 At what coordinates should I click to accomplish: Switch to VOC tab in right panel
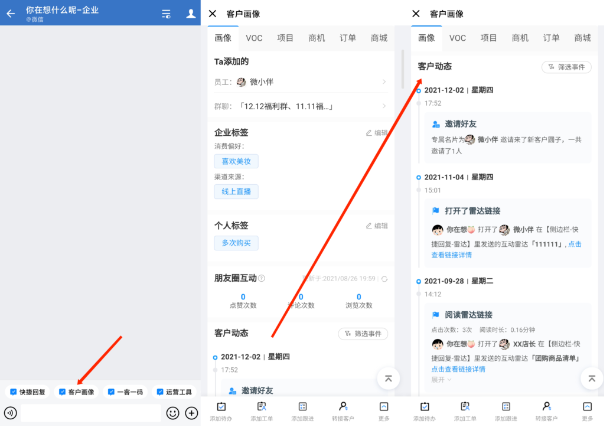pos(458,38)
